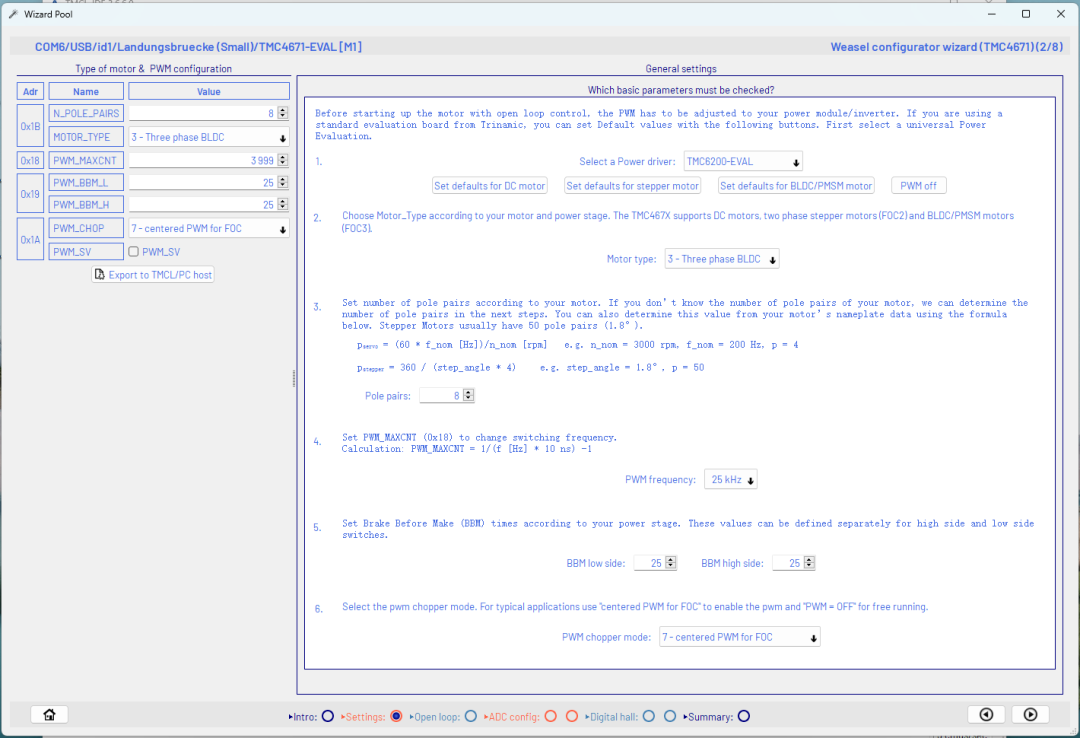Click the 0x1B address cell

tap(30, 126)
